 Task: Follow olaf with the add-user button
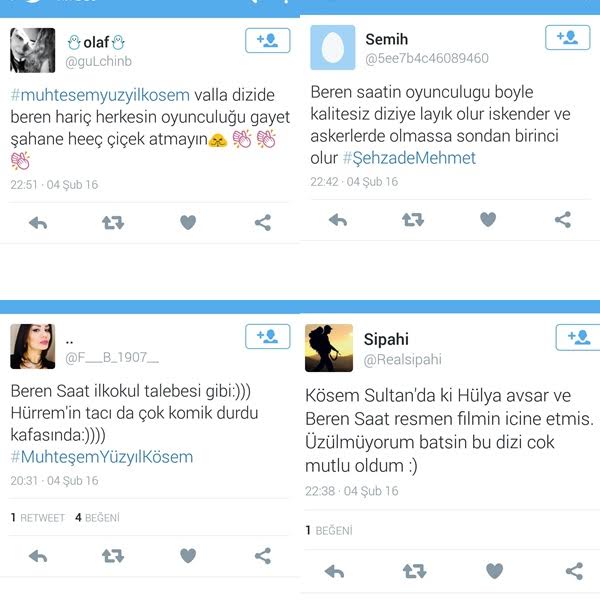click(267, 40)
